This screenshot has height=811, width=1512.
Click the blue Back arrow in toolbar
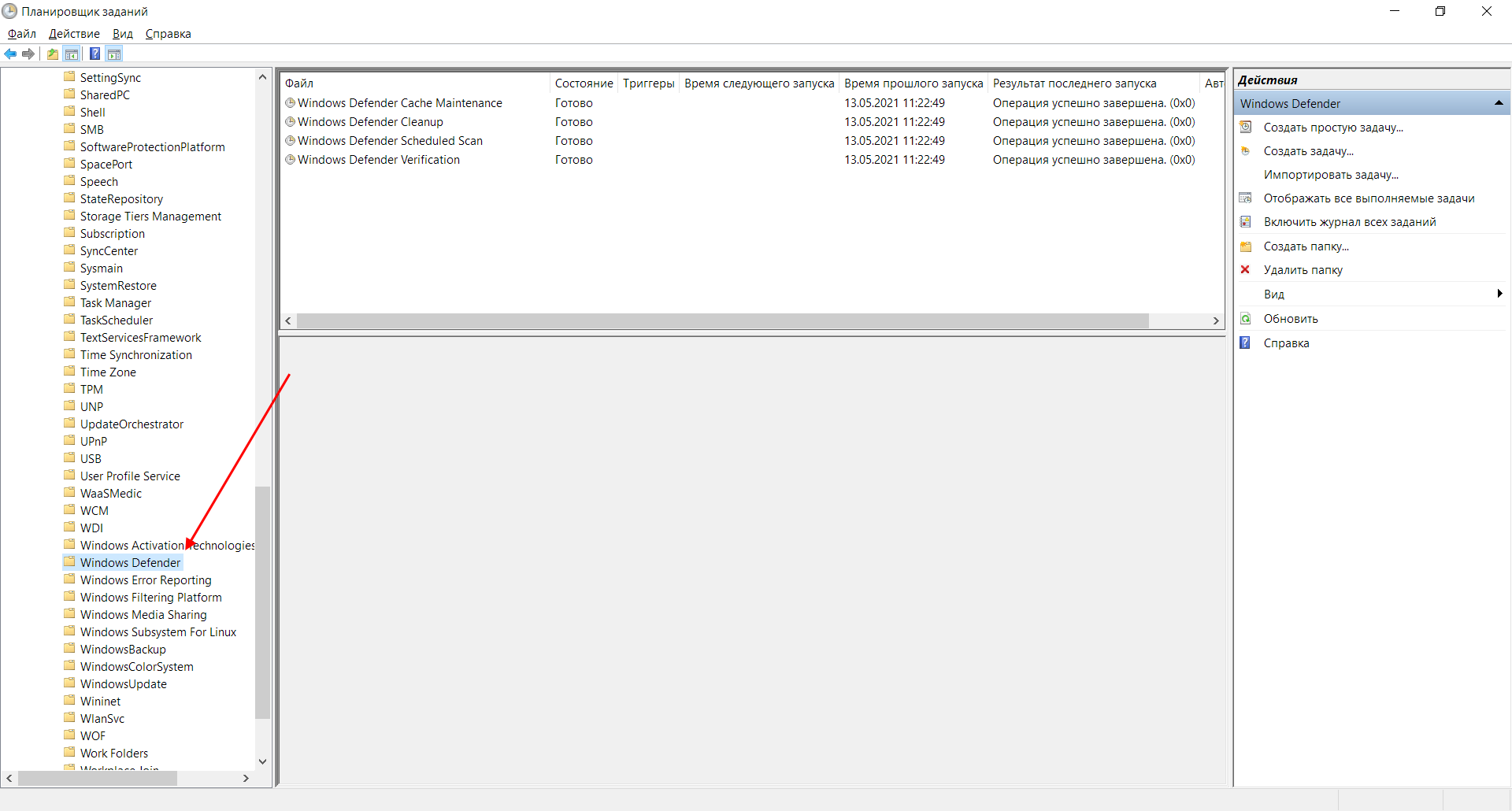point(10,54)
